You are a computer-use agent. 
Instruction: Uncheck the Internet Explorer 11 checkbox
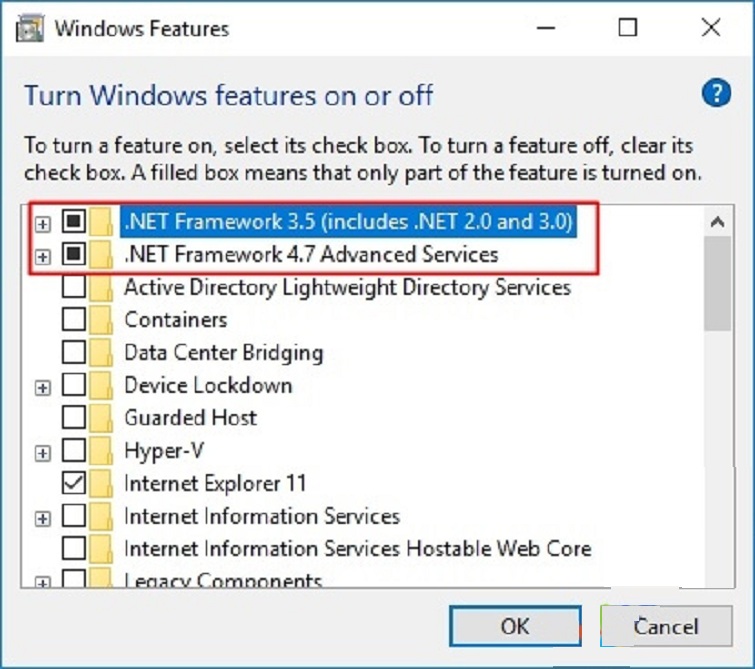(x=74, y=484)
